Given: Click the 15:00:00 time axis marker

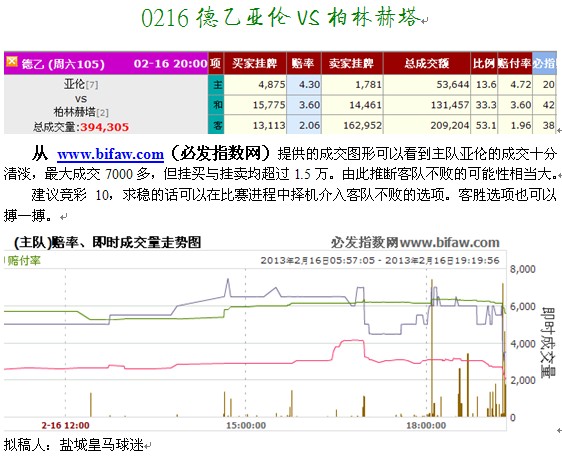Looking at the screenshot, I should [x=246, y=426].
